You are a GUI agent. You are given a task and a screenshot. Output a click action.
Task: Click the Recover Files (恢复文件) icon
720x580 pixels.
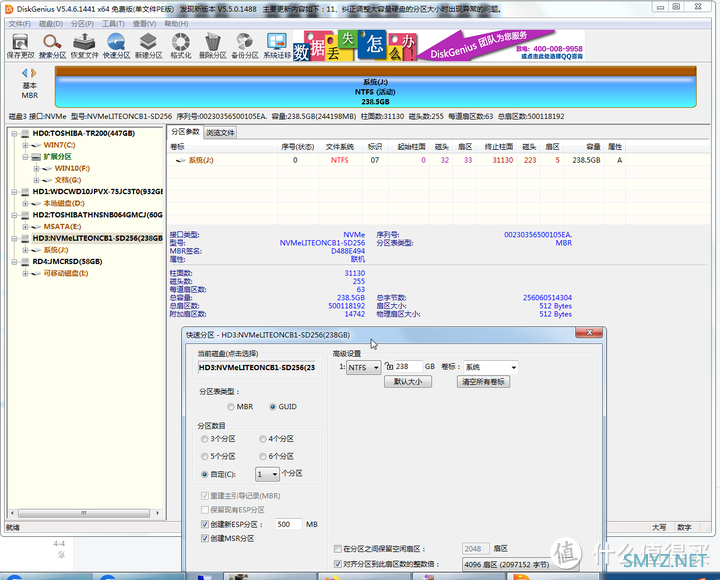click(84, 46)
